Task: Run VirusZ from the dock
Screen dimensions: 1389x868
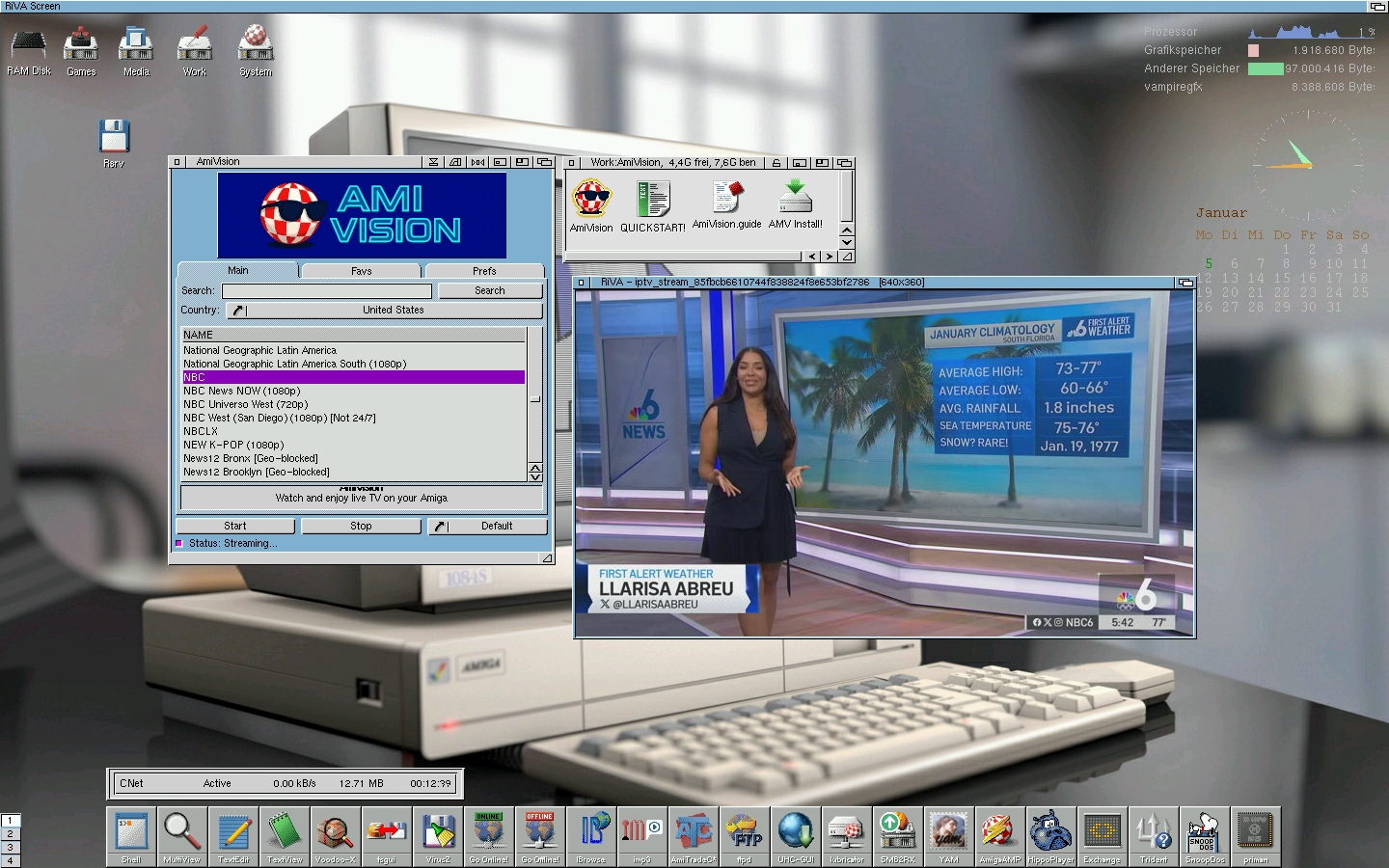Action: (x=438, y=835)
